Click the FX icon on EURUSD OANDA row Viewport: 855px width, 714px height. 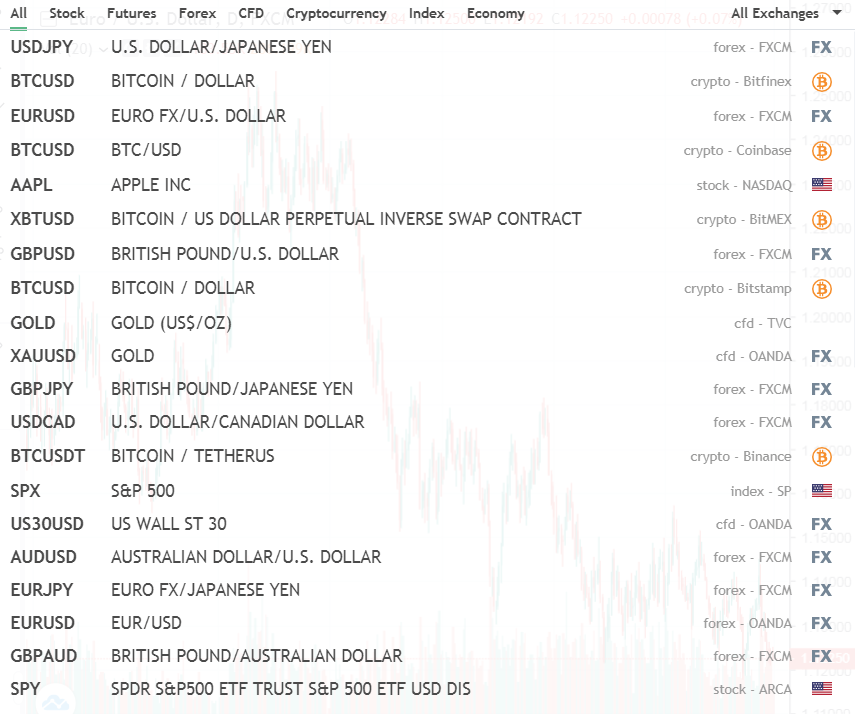[x=821, y=623]
